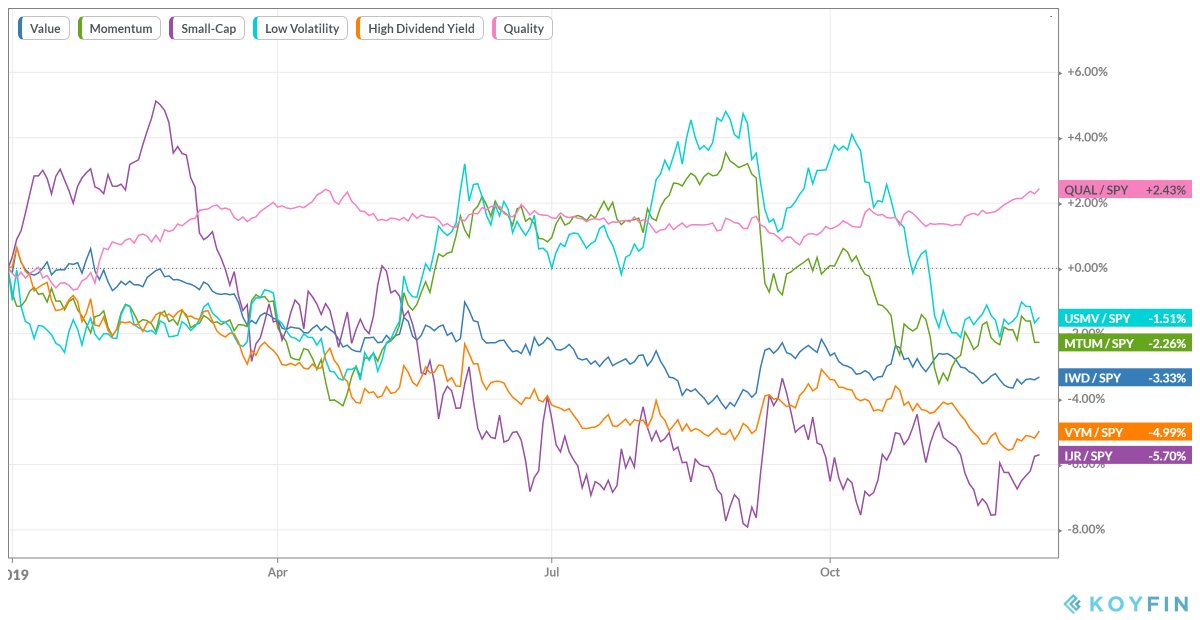
Task: Click the MTUM / SPY -2.26% label
Action: [x=1125, y=343]
